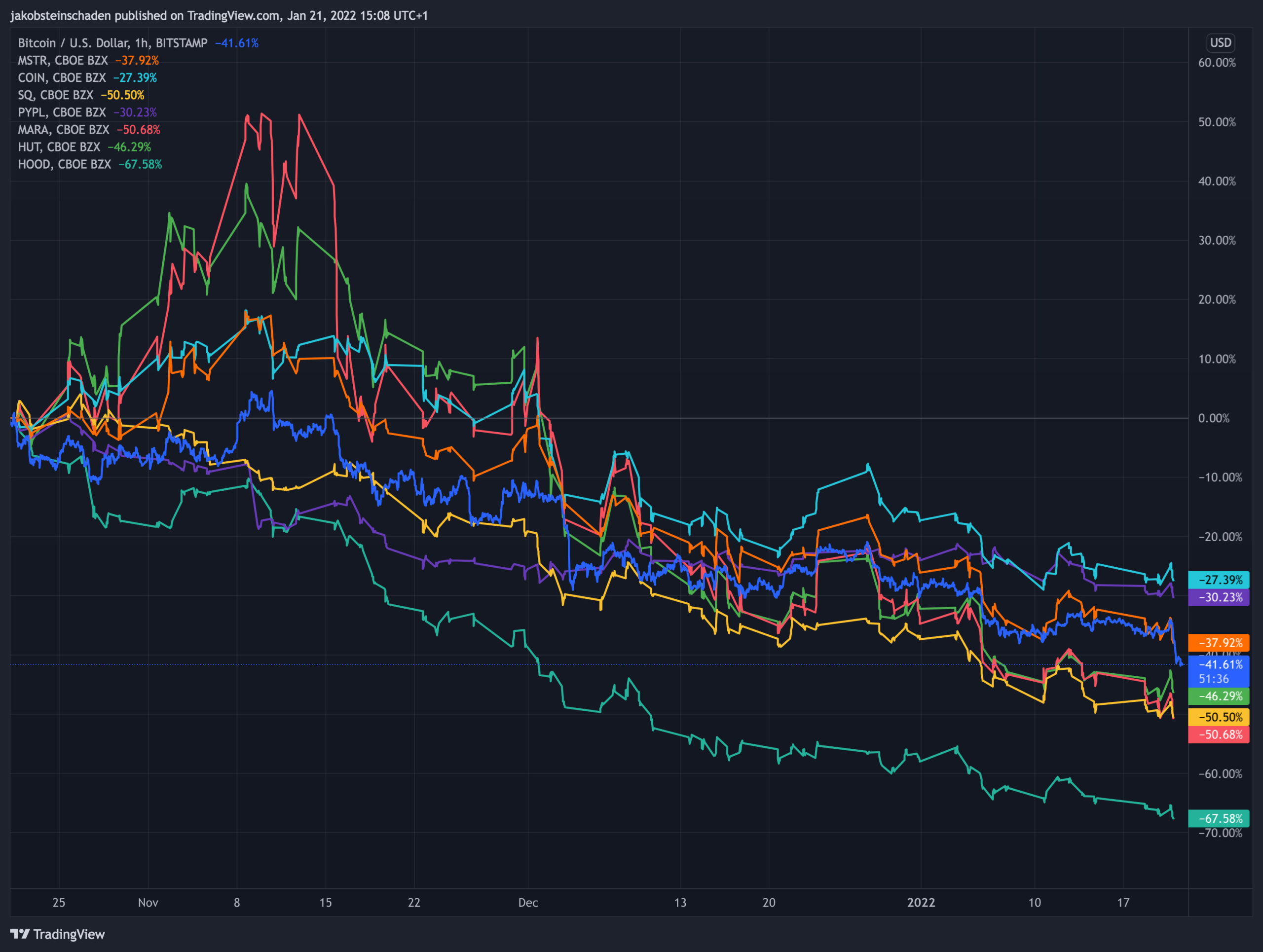This screenshot has width=1263, height=952.
Task: Click the -30.23% PYPL price label
Action: pos(1219,597)
